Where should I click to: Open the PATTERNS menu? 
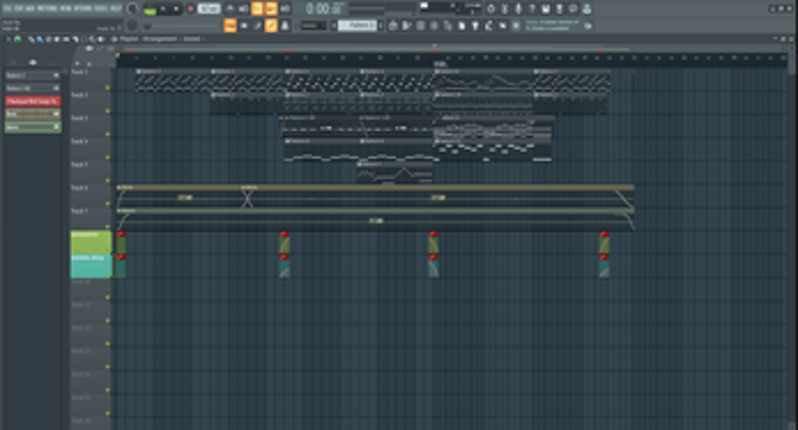(x=47, y=9)
